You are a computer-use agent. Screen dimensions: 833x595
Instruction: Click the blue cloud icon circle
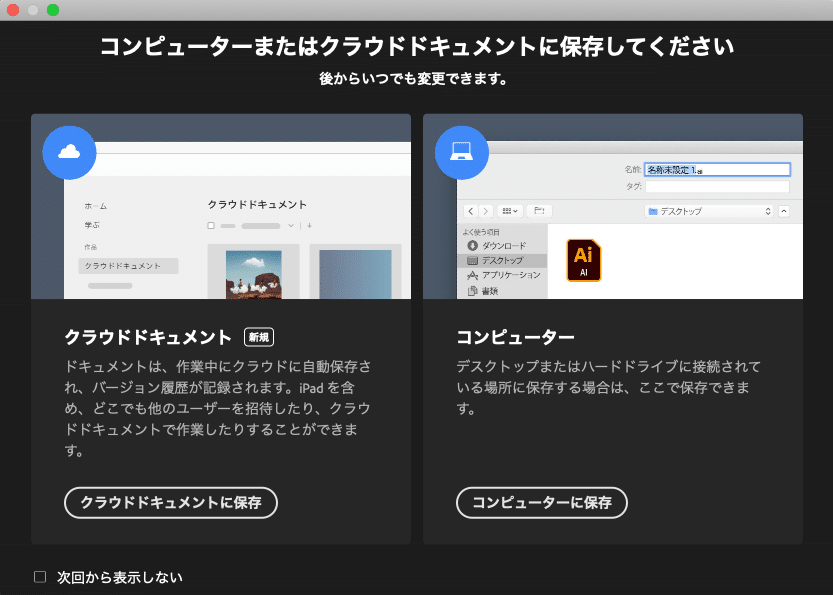coord(69,152)
